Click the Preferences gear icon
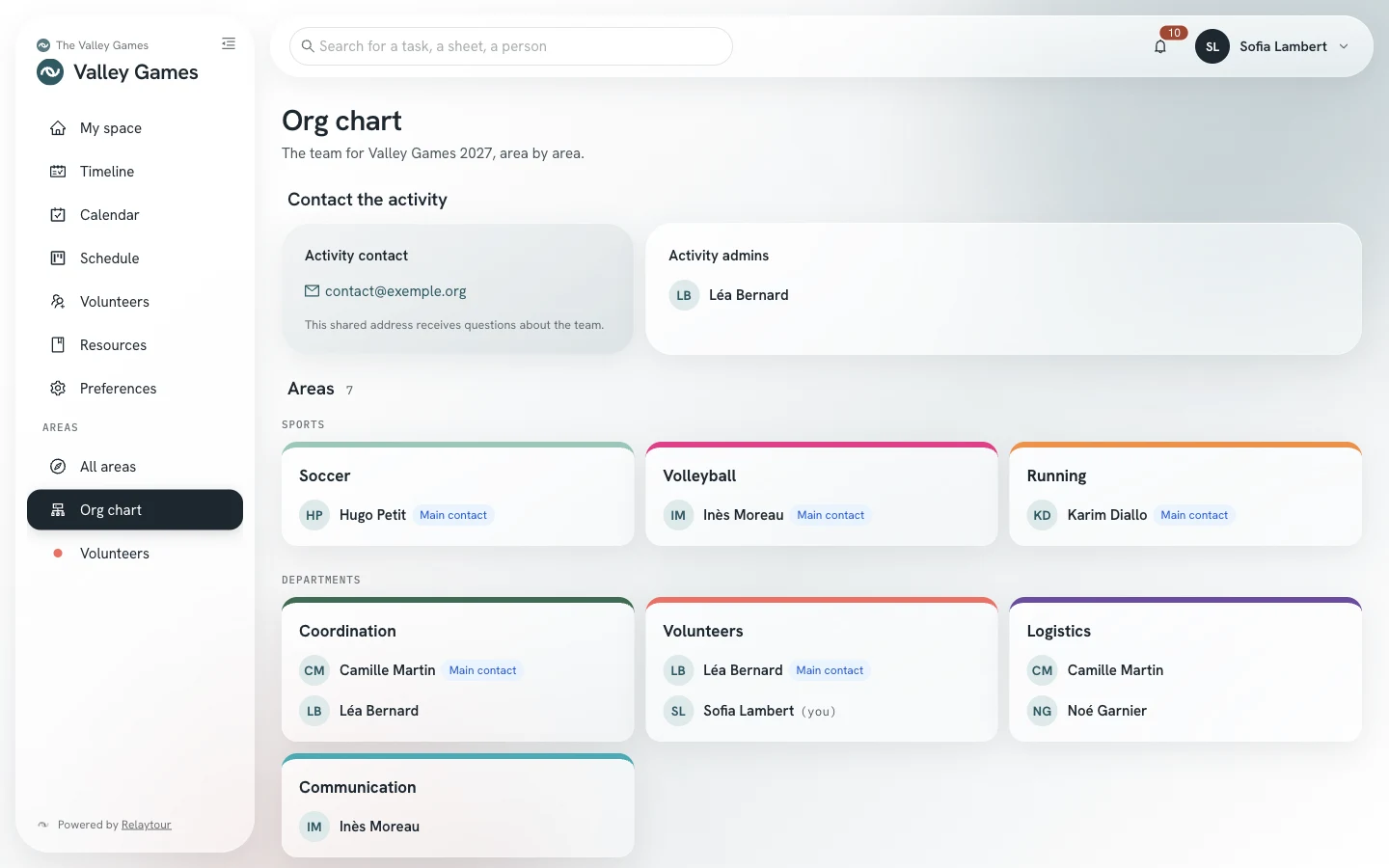Screen dimensions: 1389x868 58,389
